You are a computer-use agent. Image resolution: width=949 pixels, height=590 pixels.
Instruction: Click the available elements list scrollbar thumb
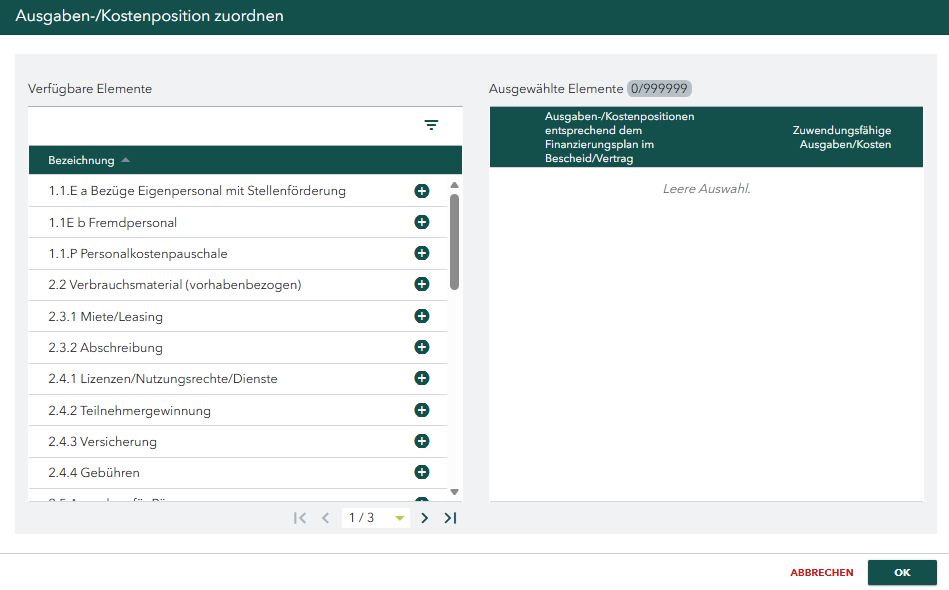click(x=455, y=241)
